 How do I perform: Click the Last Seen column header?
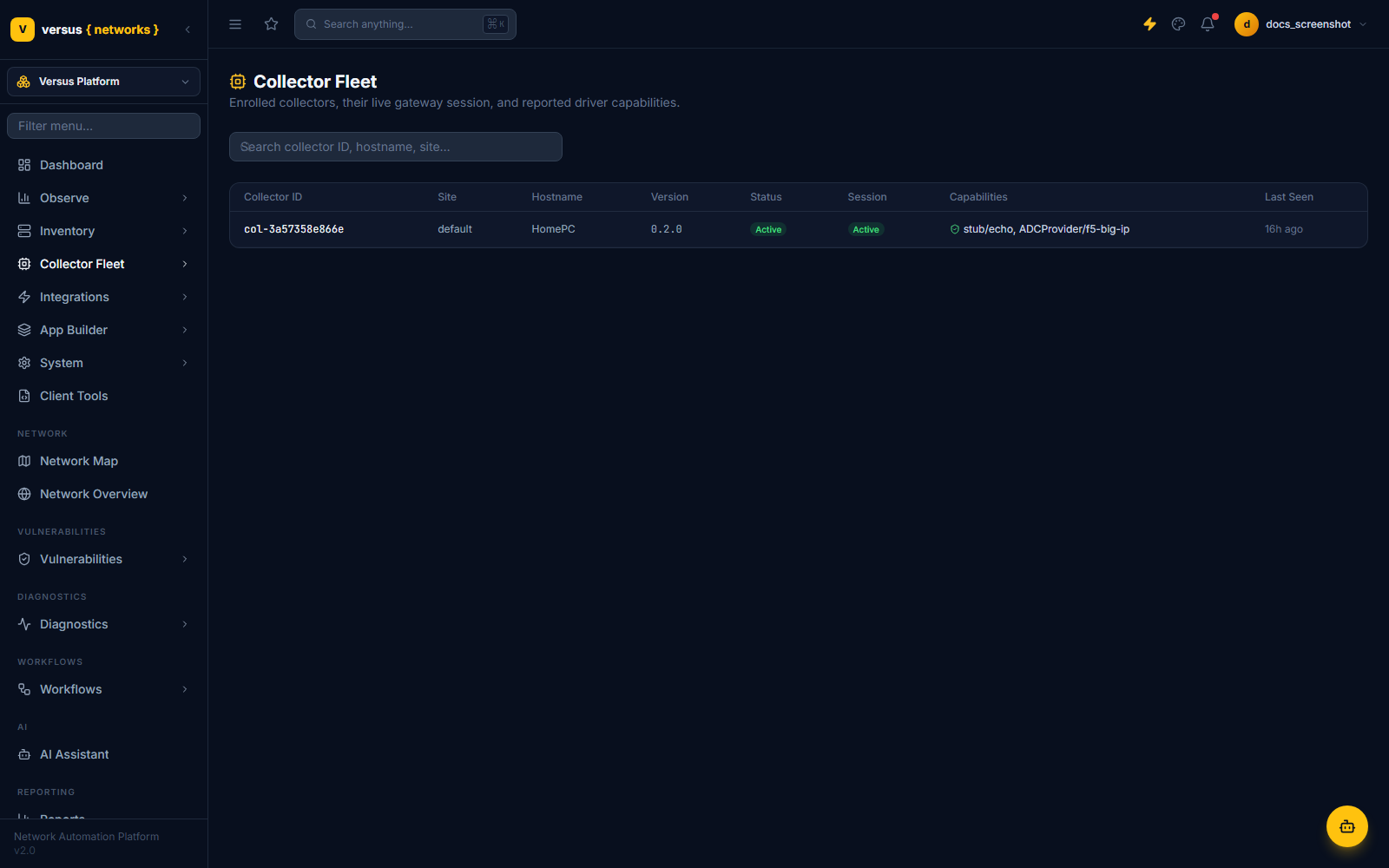tap(1288, 197)
